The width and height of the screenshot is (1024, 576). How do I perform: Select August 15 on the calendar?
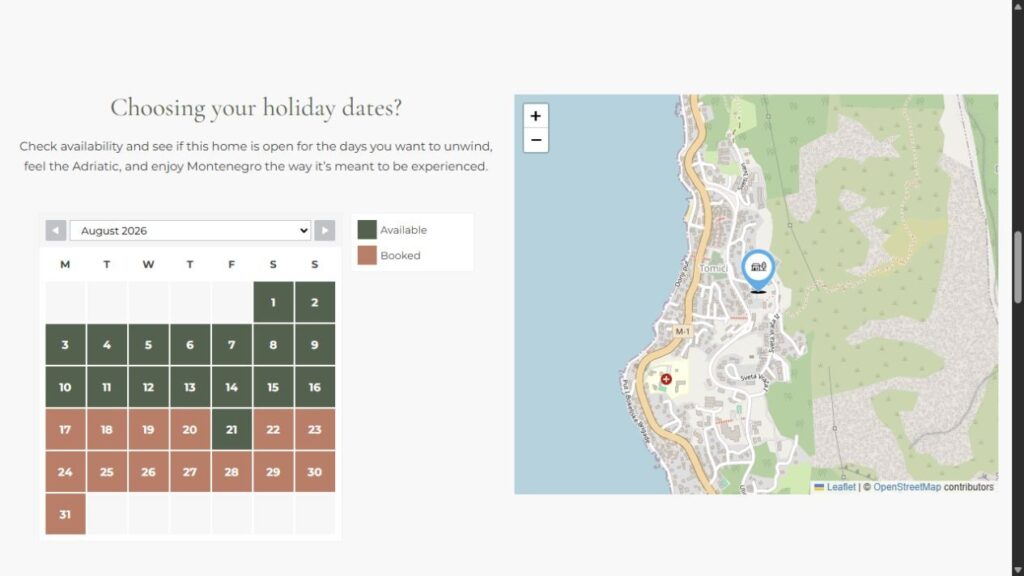point(273,387)
